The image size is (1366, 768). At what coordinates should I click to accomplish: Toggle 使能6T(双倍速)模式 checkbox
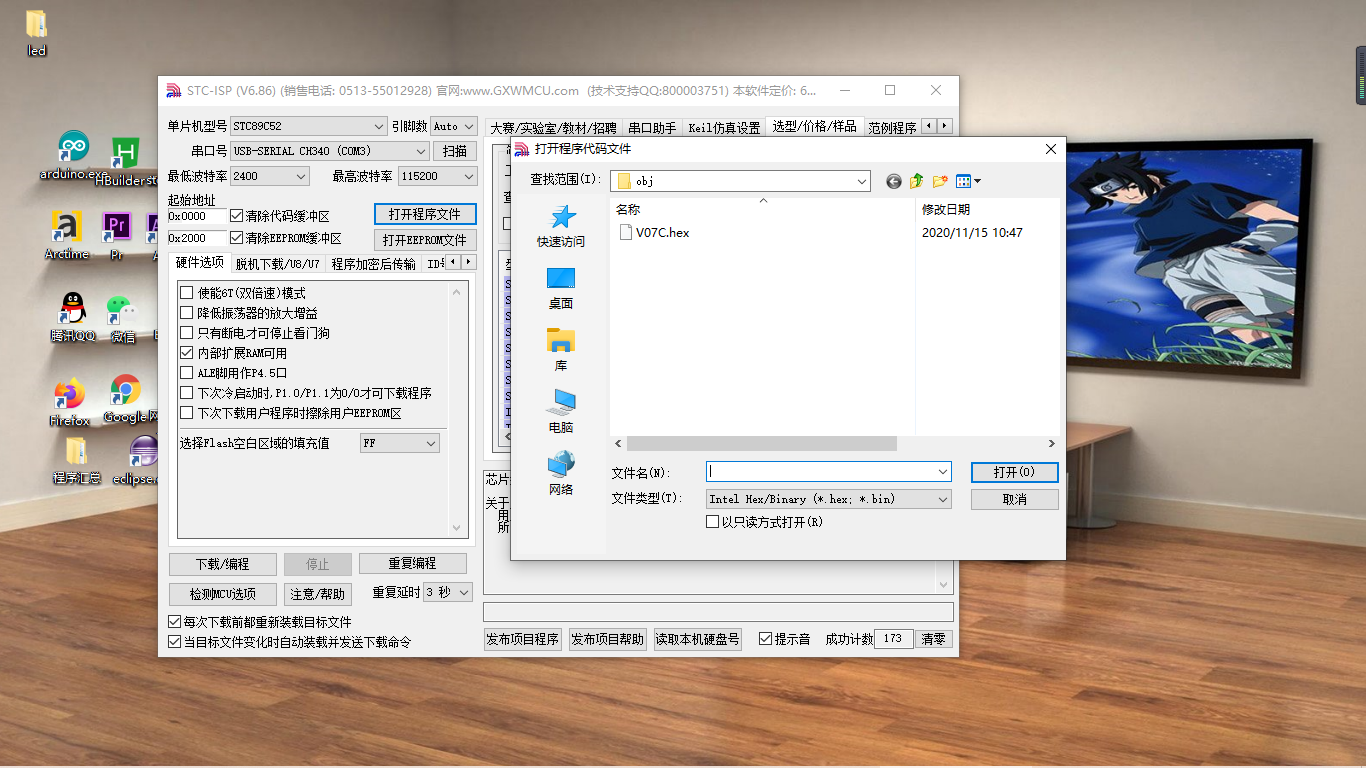[186, 293]
